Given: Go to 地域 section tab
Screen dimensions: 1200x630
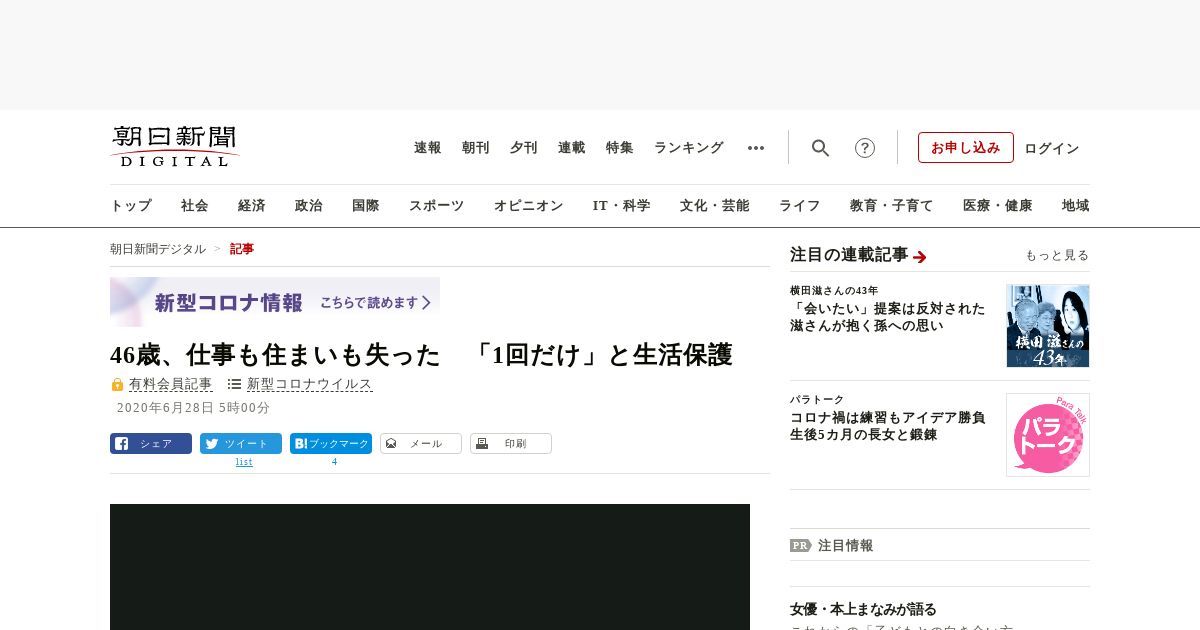Looking at the screenshot, I should (1076, 206).
